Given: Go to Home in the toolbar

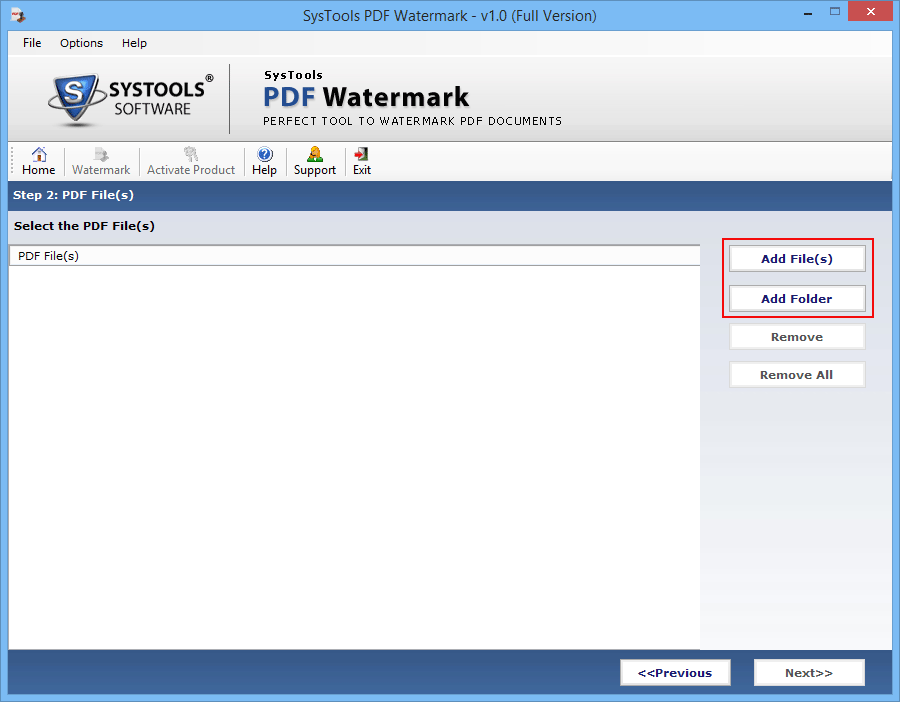Looking at the screenshot, I should (x=38, y=161).
